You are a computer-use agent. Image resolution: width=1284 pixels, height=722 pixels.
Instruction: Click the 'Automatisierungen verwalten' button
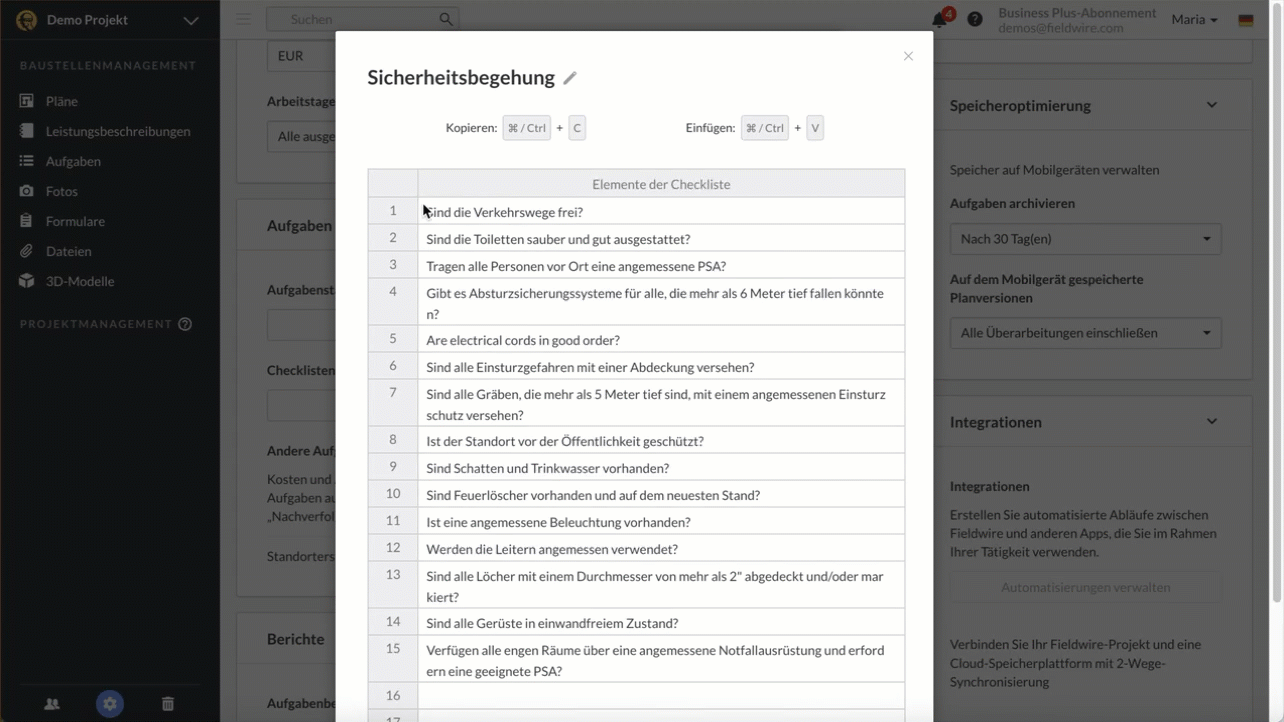(x=1085, y=587)
